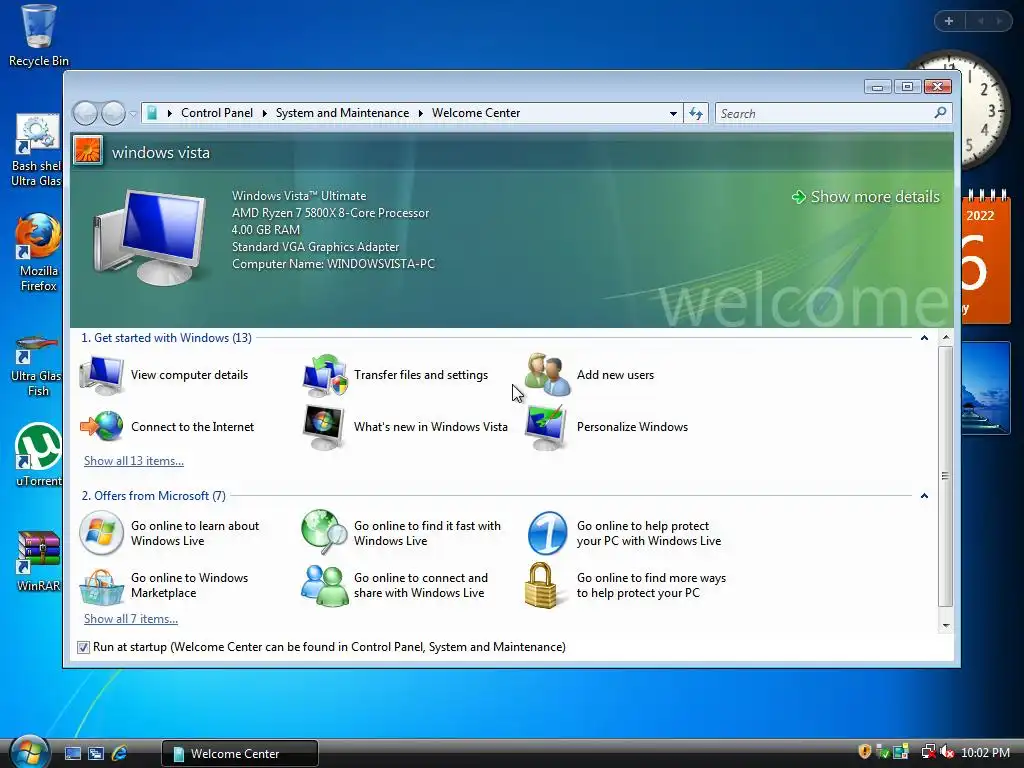Click the System and Maintenance breadcrumb
This screenshot has height=768, width=1024.
(x=342, y=113)
